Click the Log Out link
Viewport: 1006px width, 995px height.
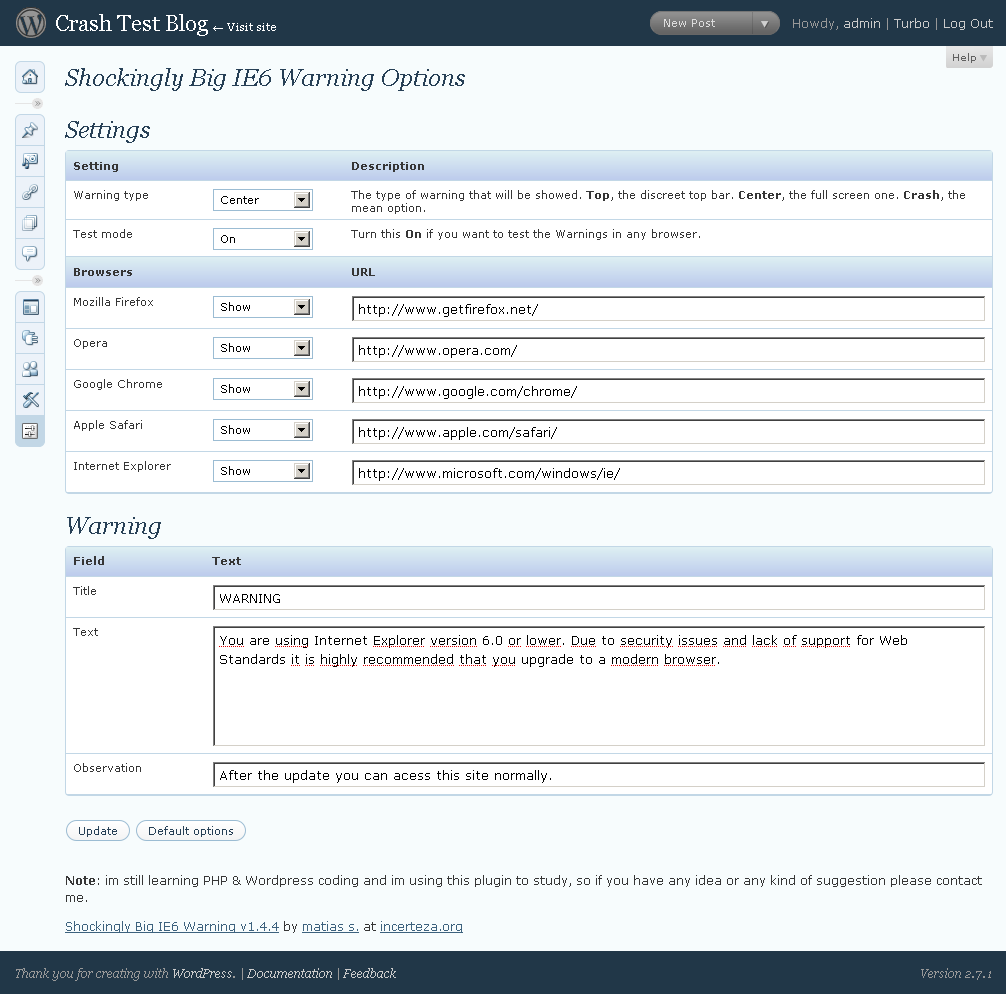(967, 23)
